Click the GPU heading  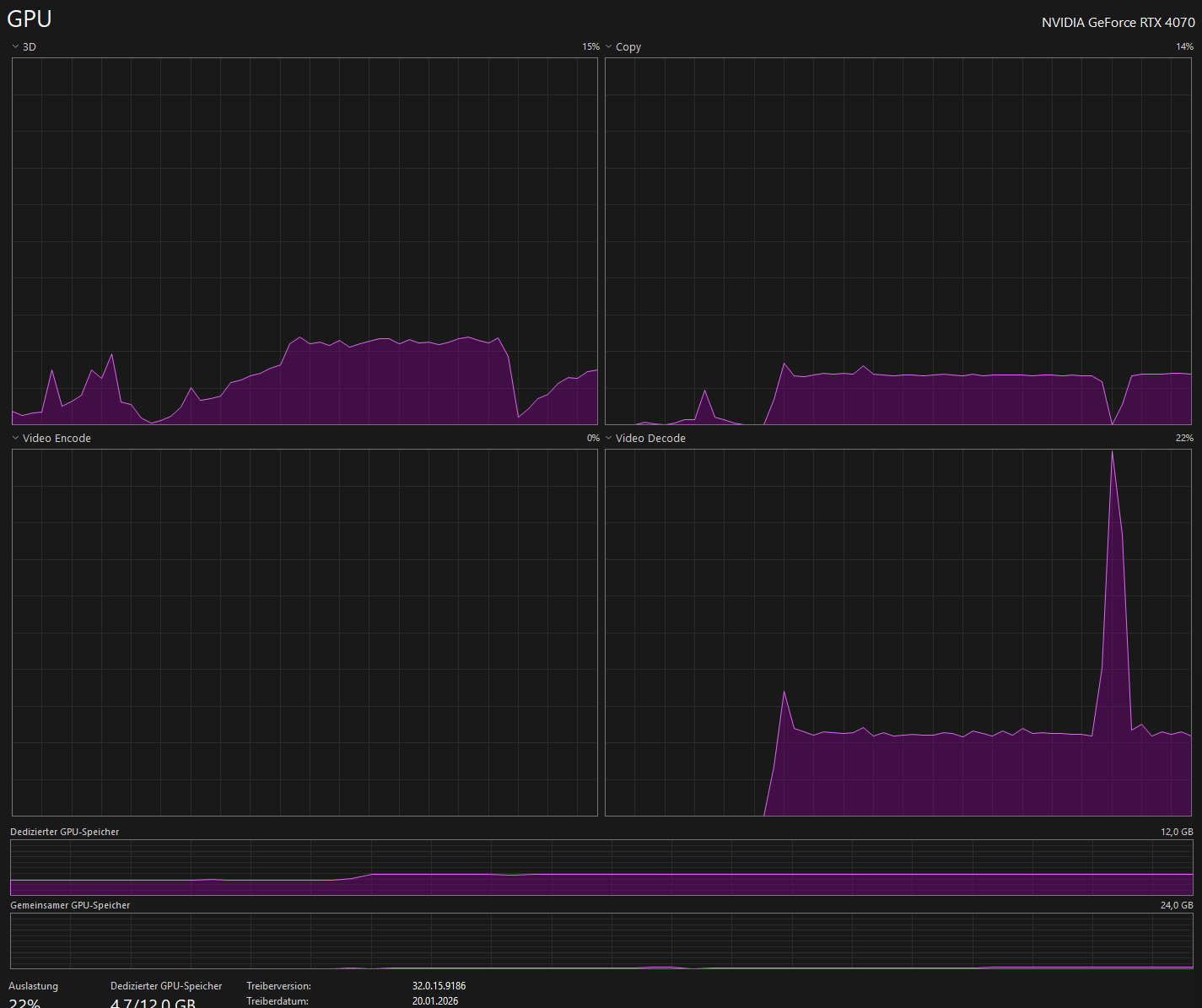[30, 19]
